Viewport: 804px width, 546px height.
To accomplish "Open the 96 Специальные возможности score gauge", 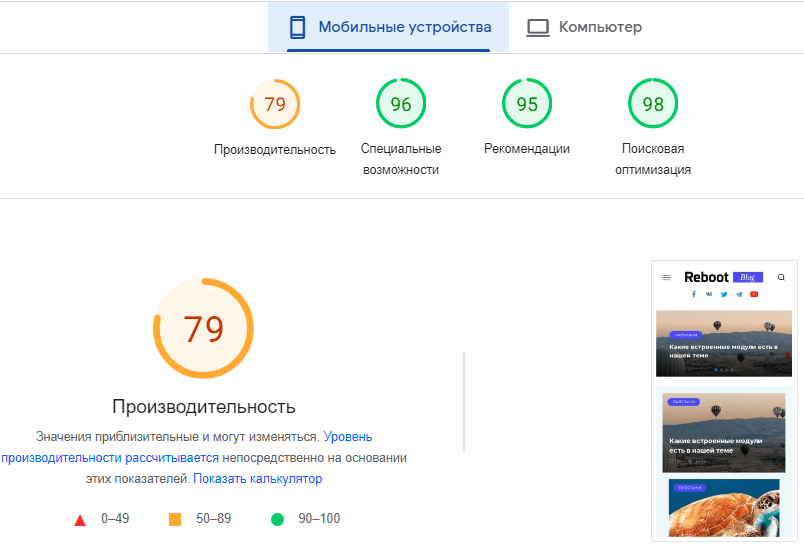I will 401,104.
